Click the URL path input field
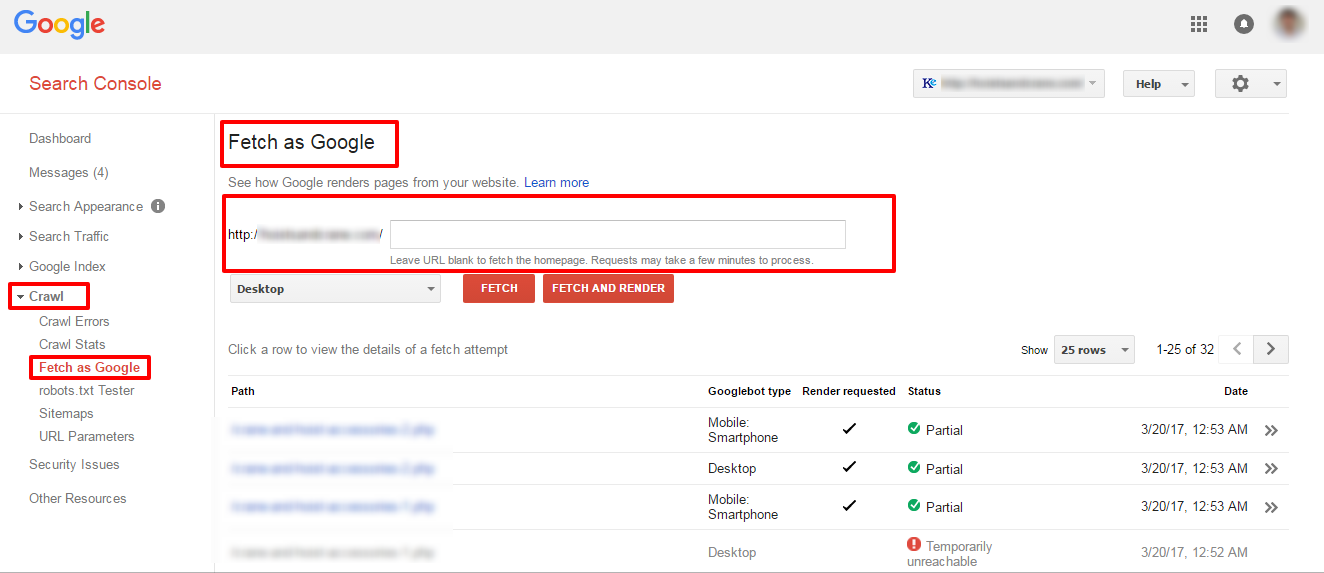 click(618, 234)
